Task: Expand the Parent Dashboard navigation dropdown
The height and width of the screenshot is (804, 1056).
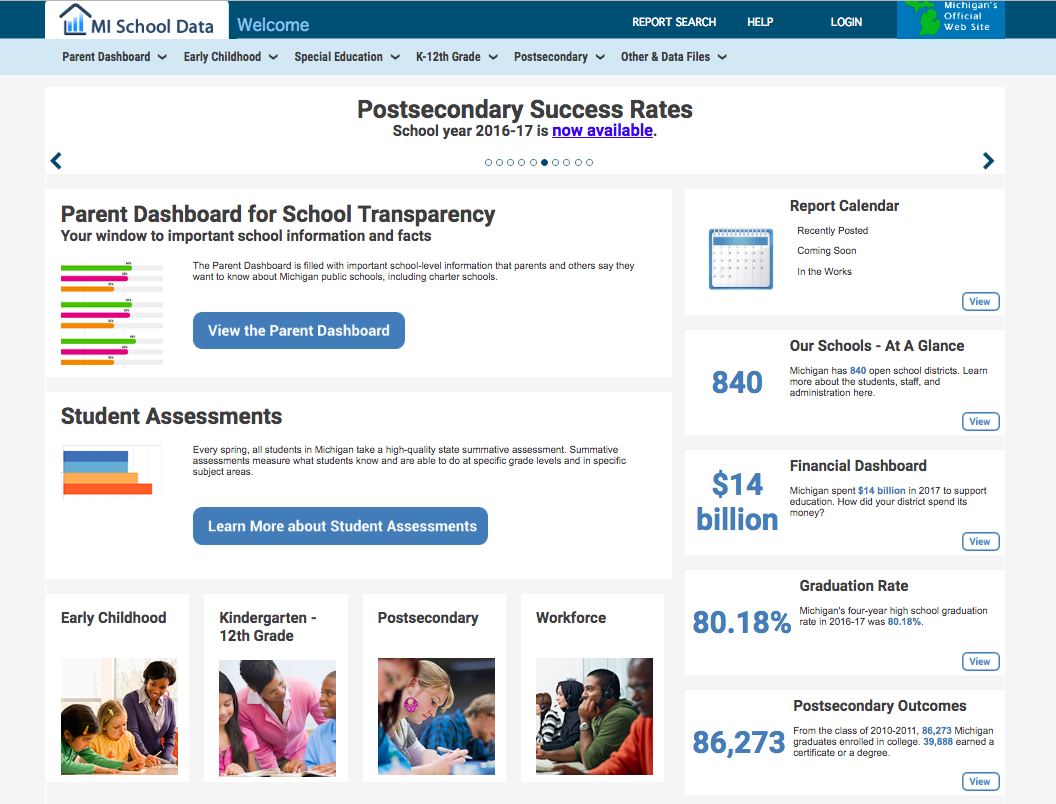Action: [113, 57]
